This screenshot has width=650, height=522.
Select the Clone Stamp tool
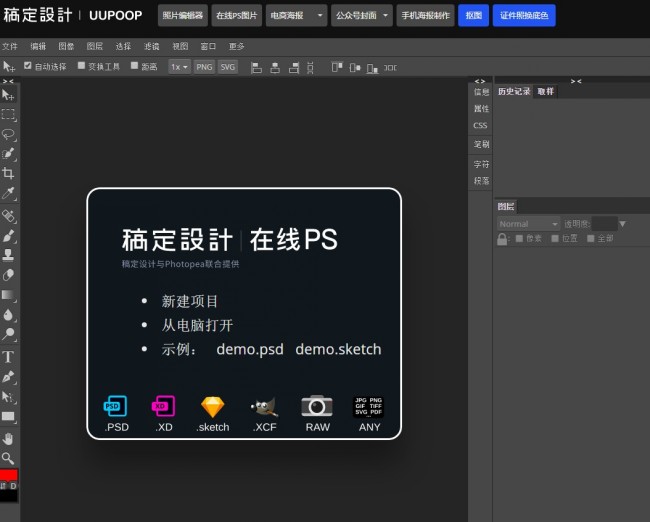[x=8, y=255]
